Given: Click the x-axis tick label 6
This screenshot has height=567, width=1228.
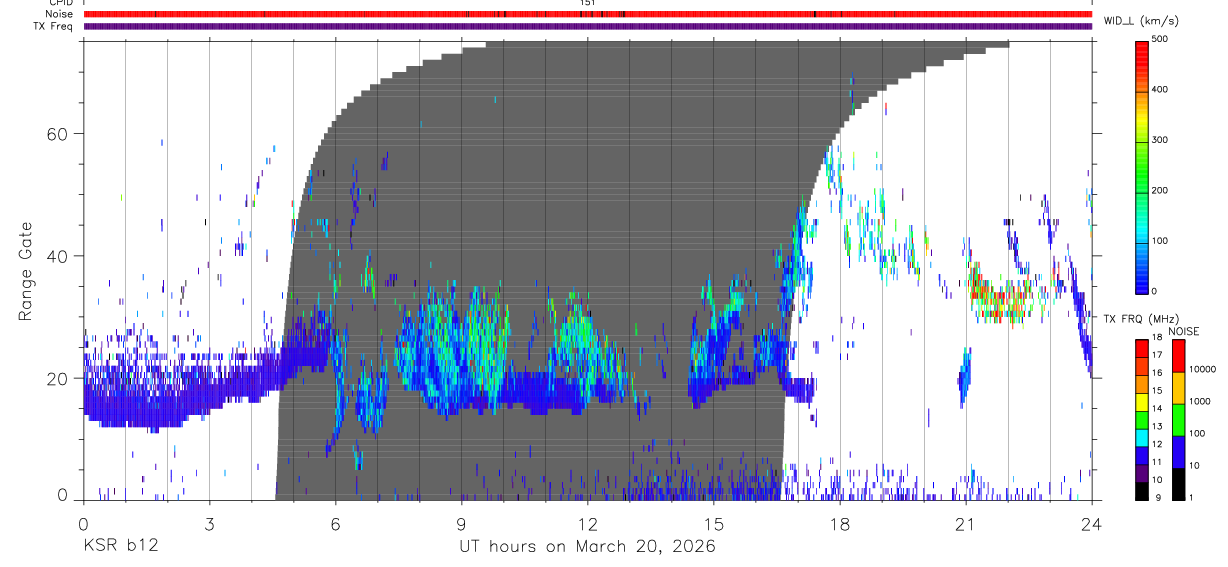Looking at the screenshot, I should [335, 523].
